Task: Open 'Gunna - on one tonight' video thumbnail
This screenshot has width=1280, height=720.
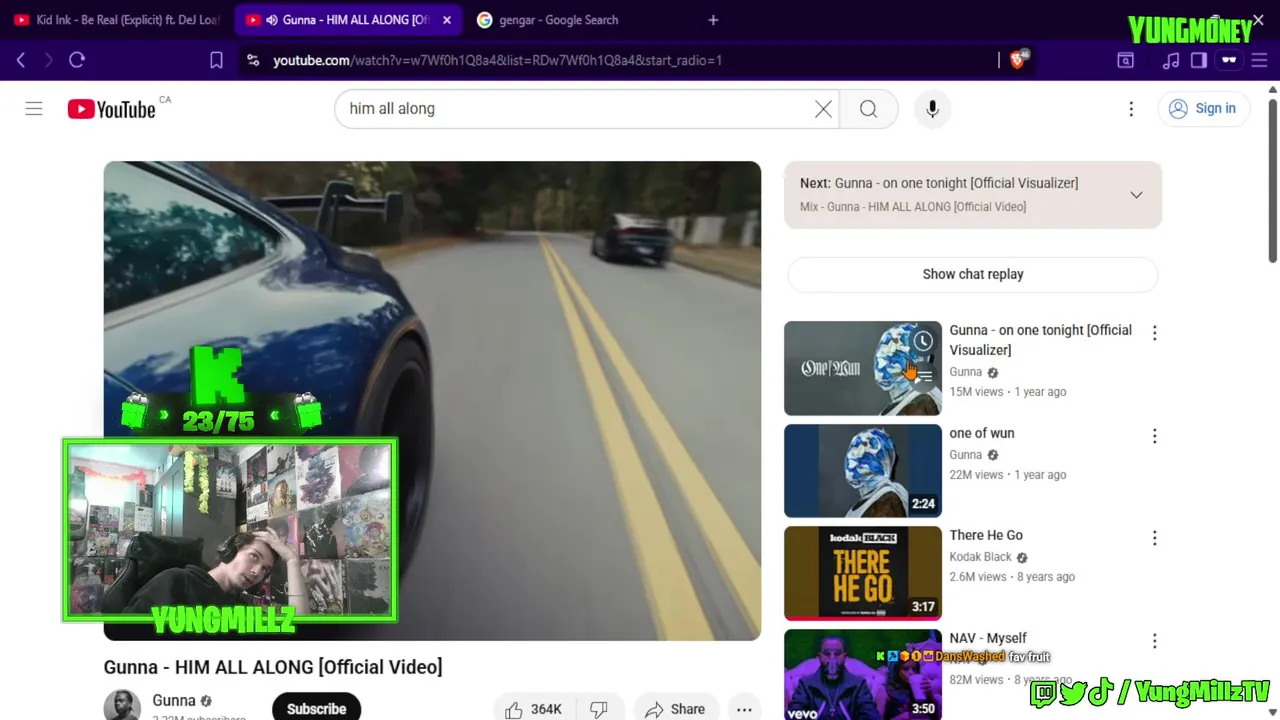Action: [x=862, y=368]
